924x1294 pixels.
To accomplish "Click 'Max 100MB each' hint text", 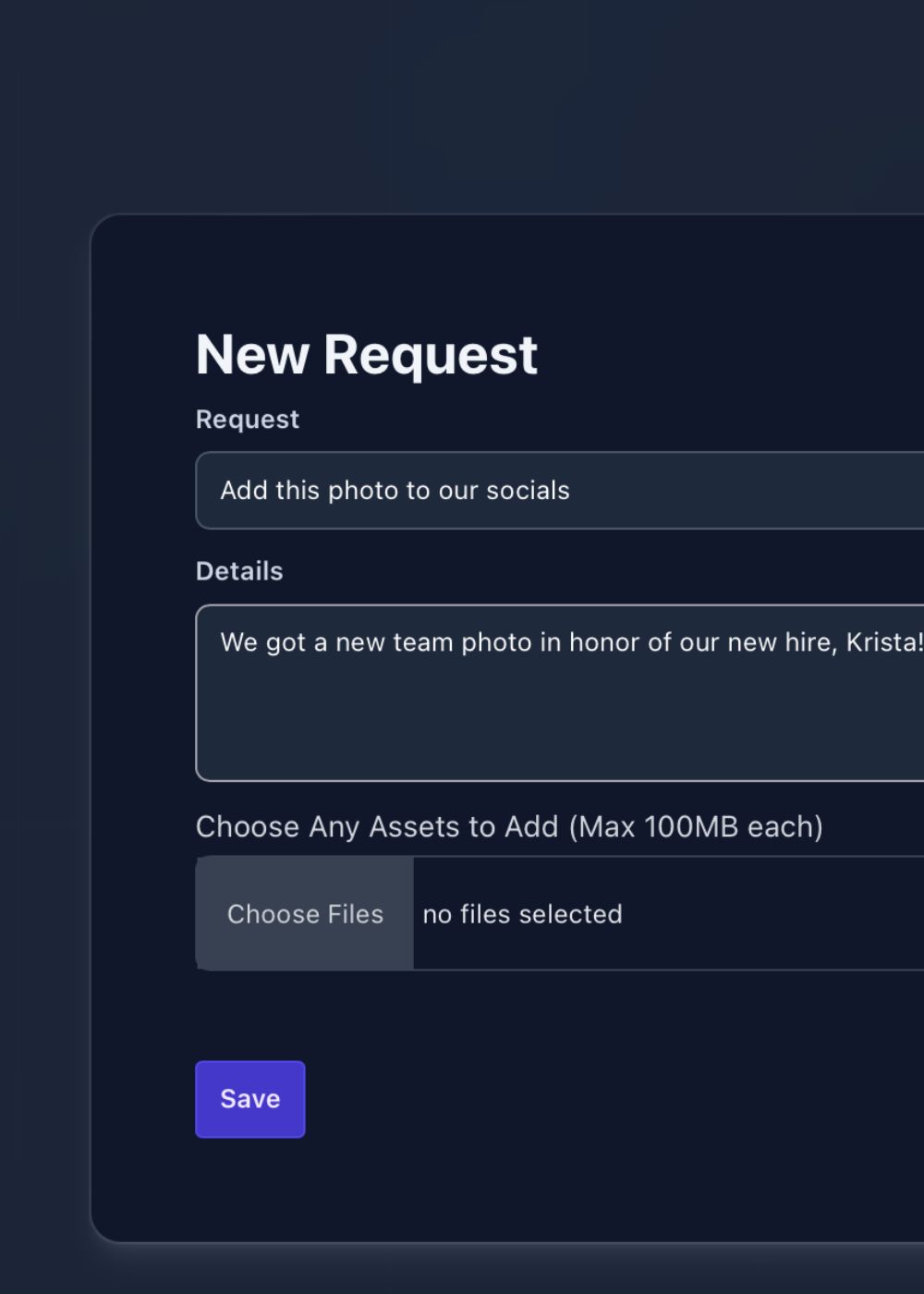I will pyautogui.click(x=696, y=825).
